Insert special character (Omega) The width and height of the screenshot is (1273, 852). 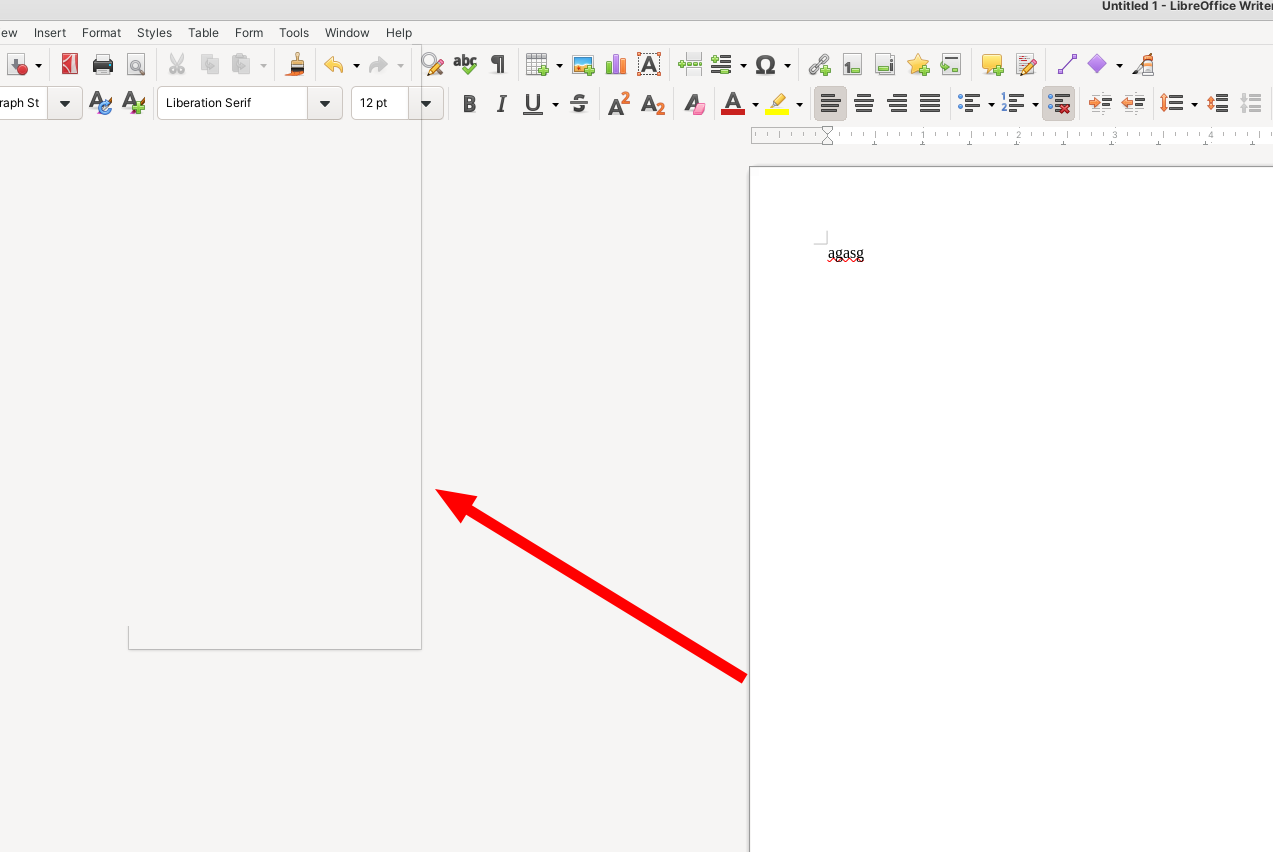[766, 65]
